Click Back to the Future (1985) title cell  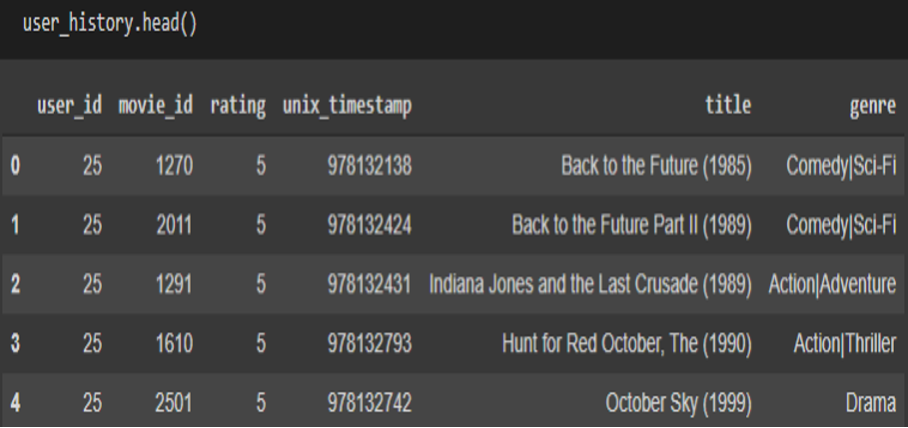click(656, 166)
